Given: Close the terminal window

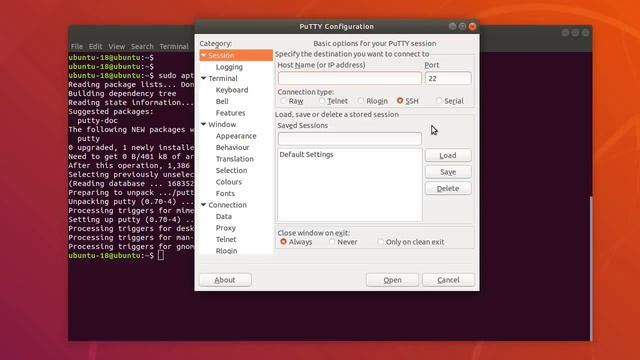Looking at the screenshot, I should (x=585, y=33).
